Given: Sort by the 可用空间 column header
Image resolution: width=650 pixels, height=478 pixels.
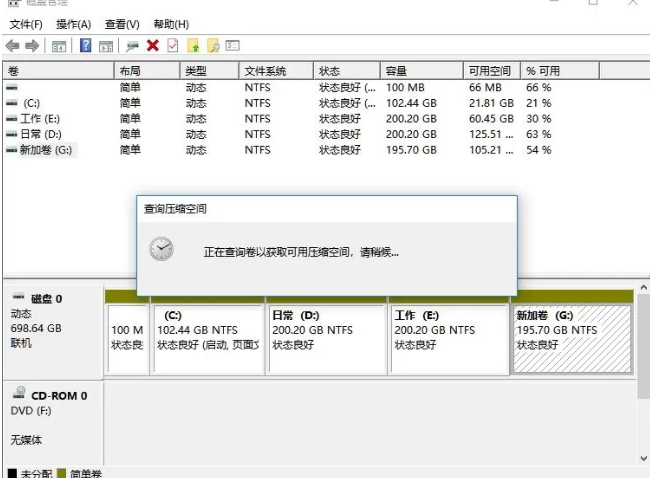Looking at the screenshot, I should point(492,71).
